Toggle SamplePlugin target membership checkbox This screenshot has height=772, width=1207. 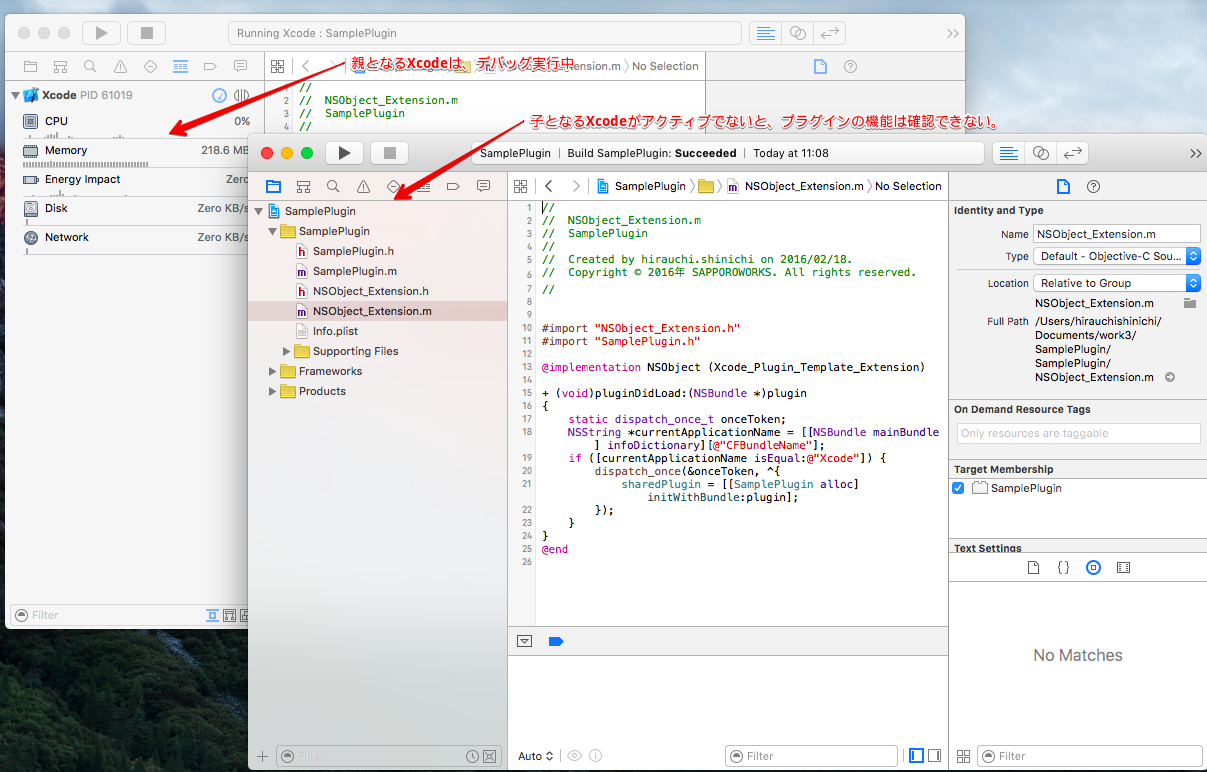(x=958, y=488)
